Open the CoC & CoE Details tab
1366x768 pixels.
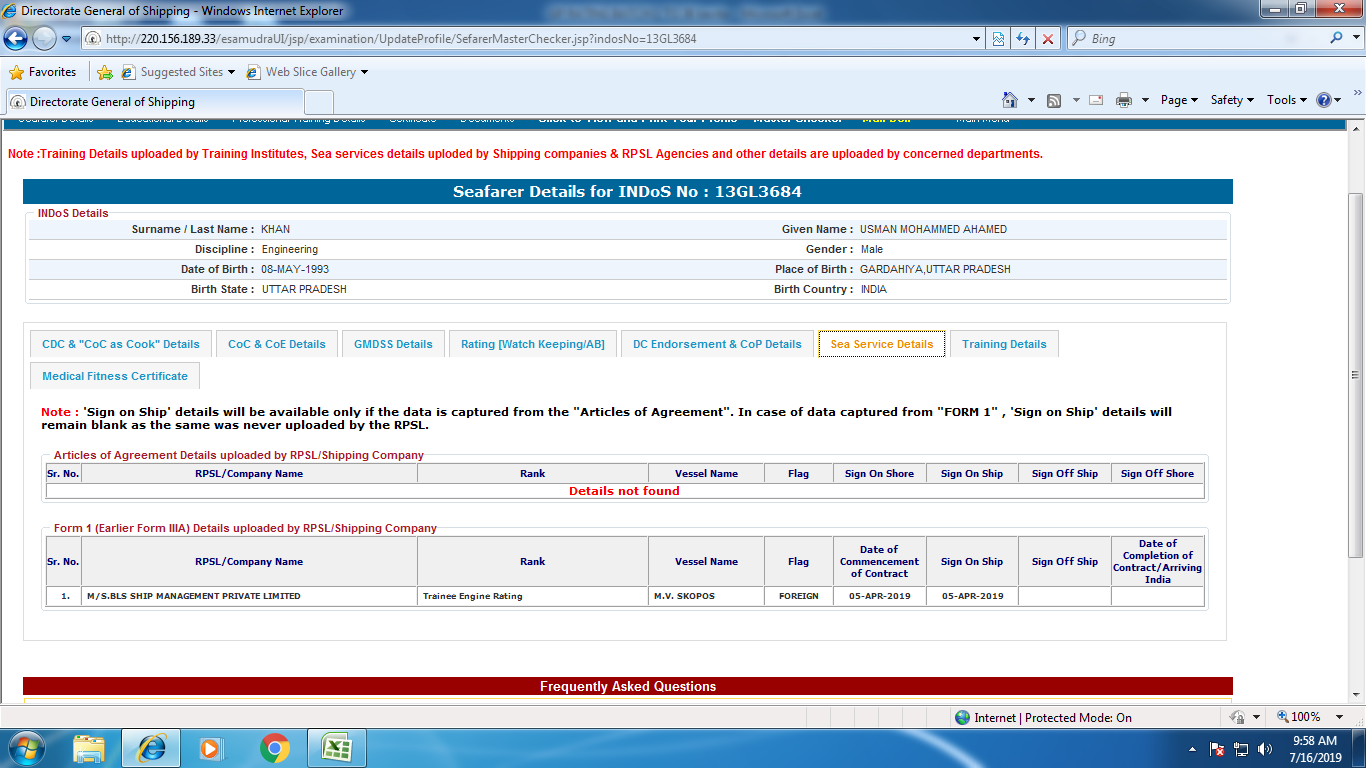click(x=277, y=344)
